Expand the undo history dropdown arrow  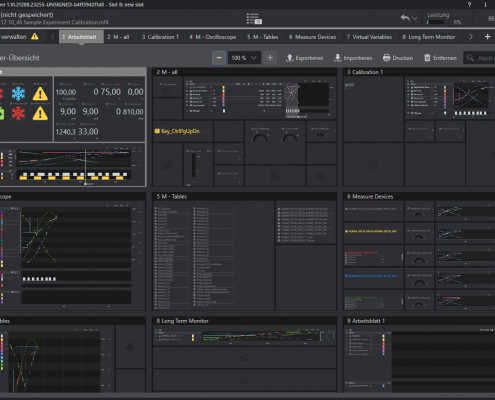pyautogui.click(x=414, y=18)
